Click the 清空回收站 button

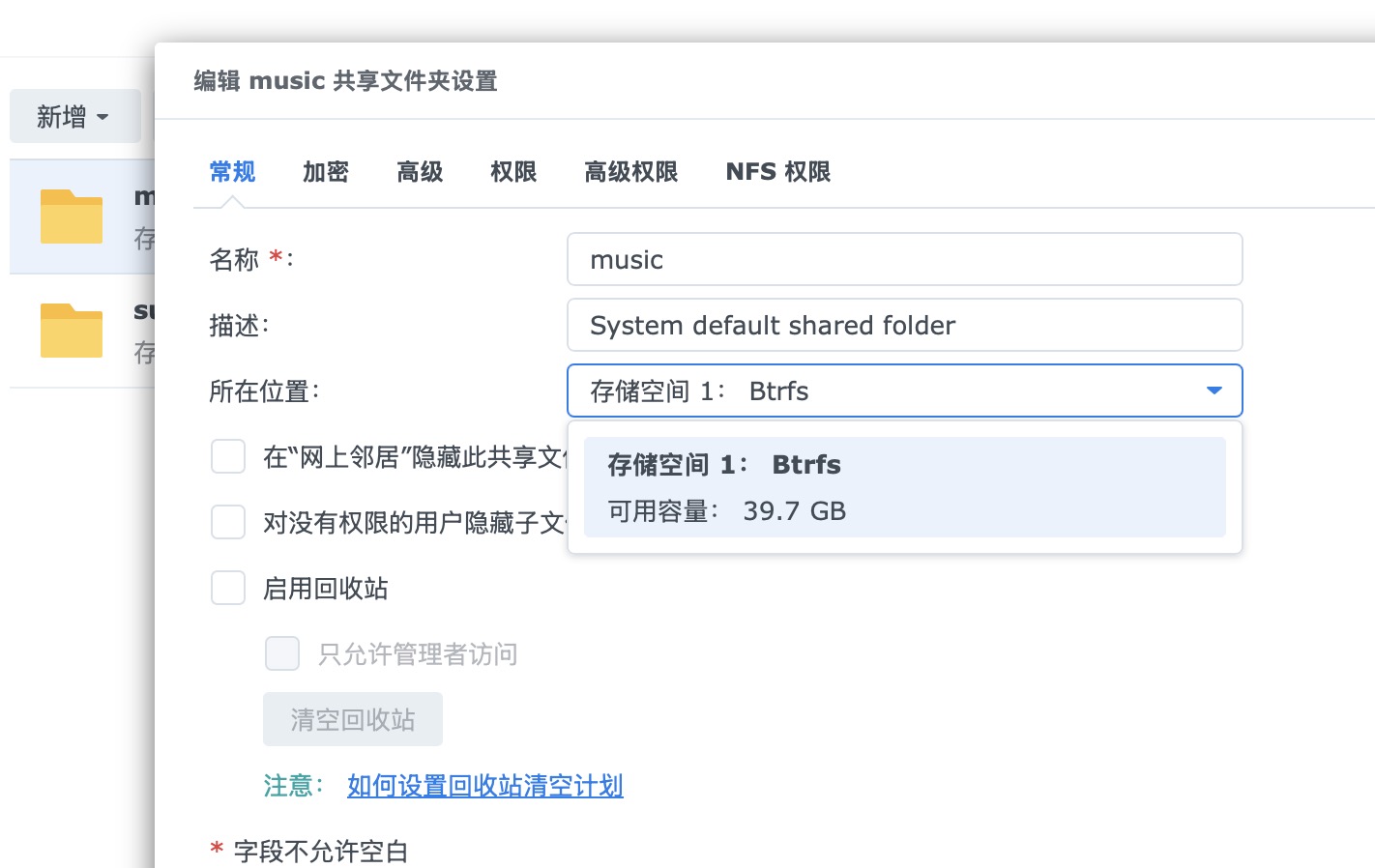click(x=352, y=719)
